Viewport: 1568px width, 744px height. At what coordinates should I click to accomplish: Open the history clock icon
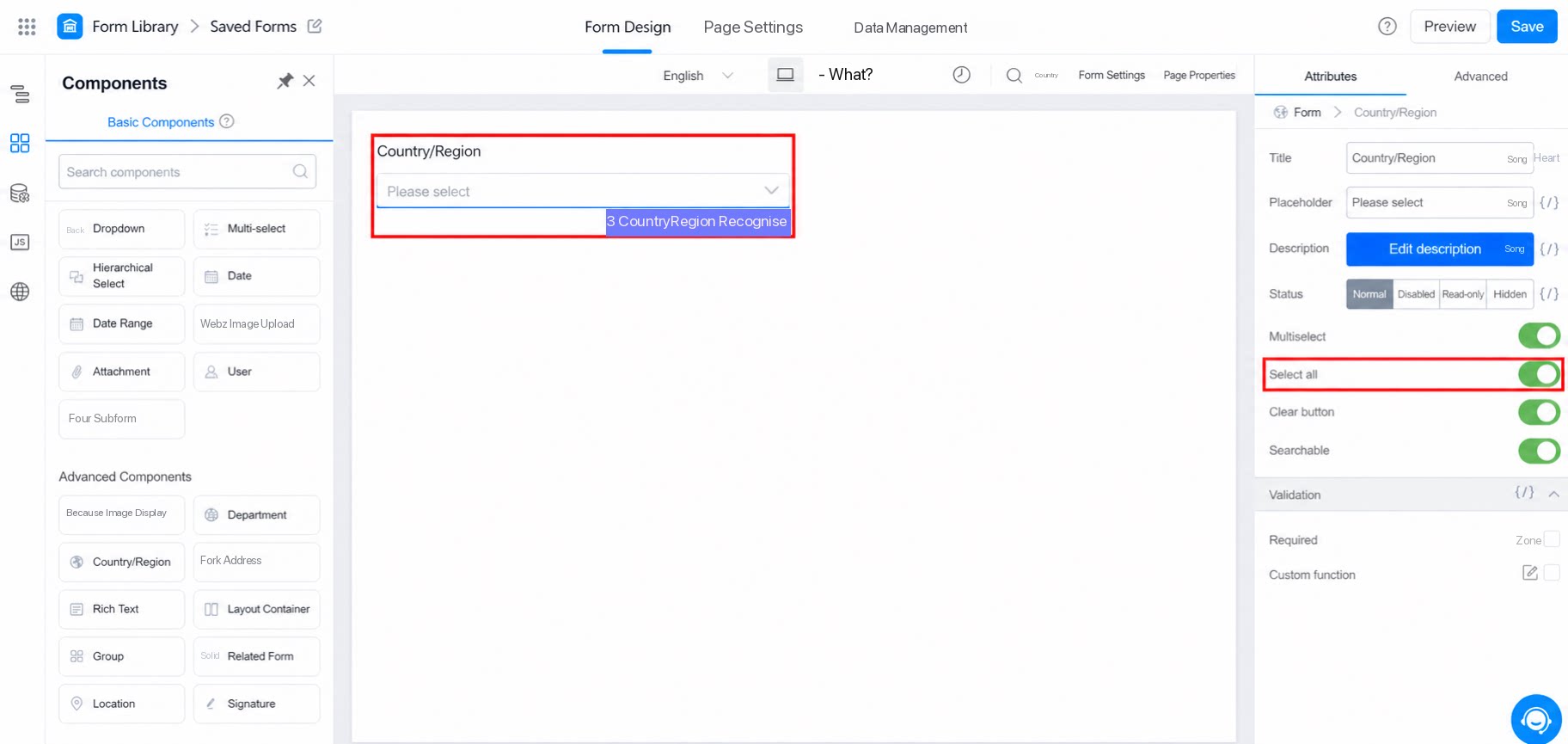[961, 75]
